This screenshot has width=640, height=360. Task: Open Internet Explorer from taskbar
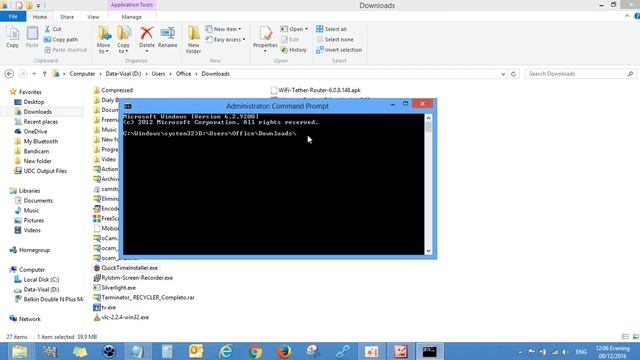pyautogui.click(x=226, y=351)
